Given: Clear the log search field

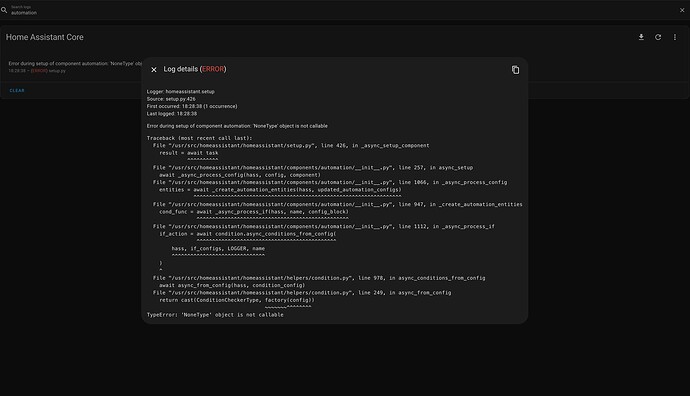Looking at the screenshot, I should pos(682,10).
